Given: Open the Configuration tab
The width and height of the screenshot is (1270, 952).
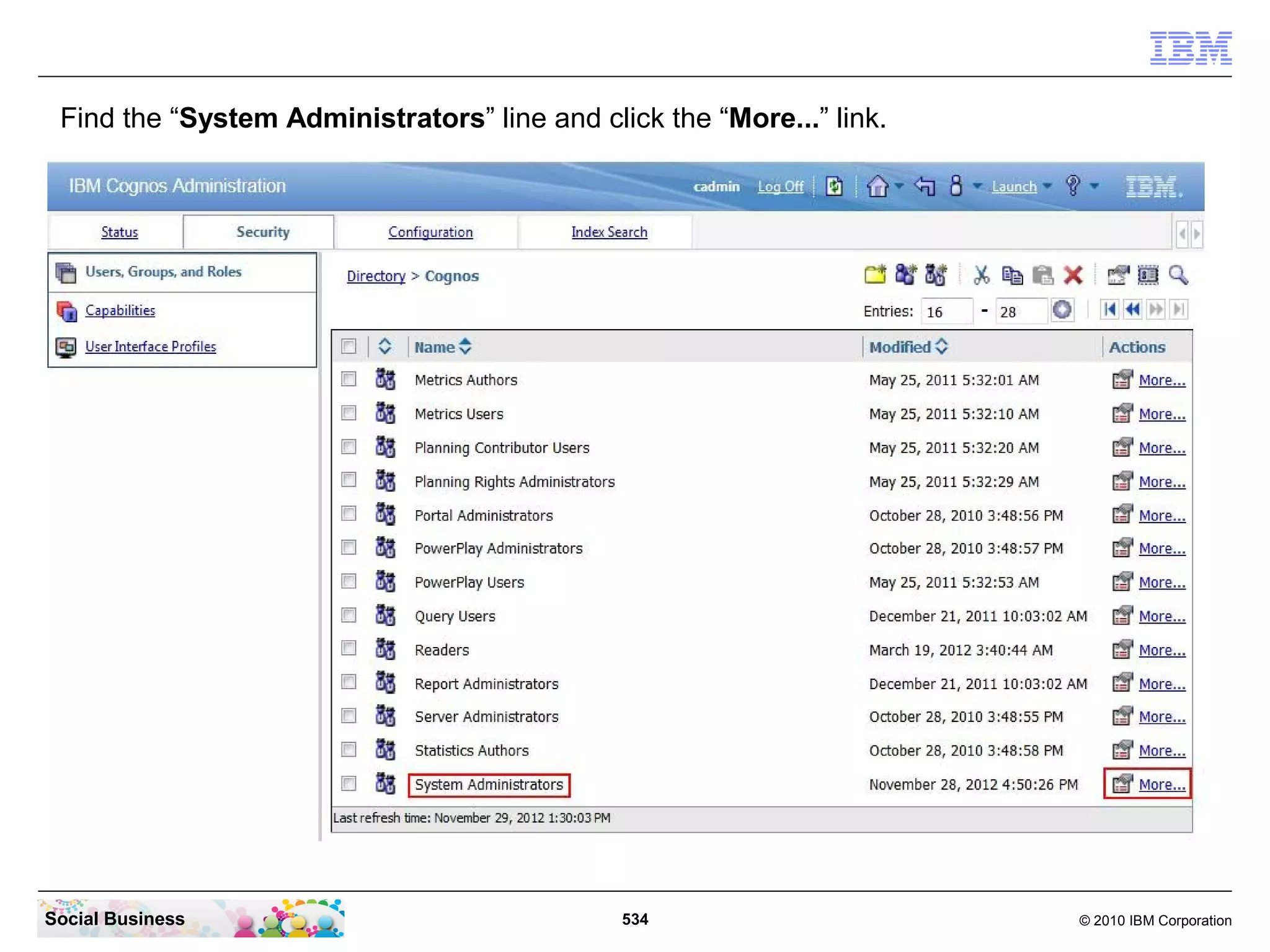Looking at the screenshot, I should tap(430, 232).
